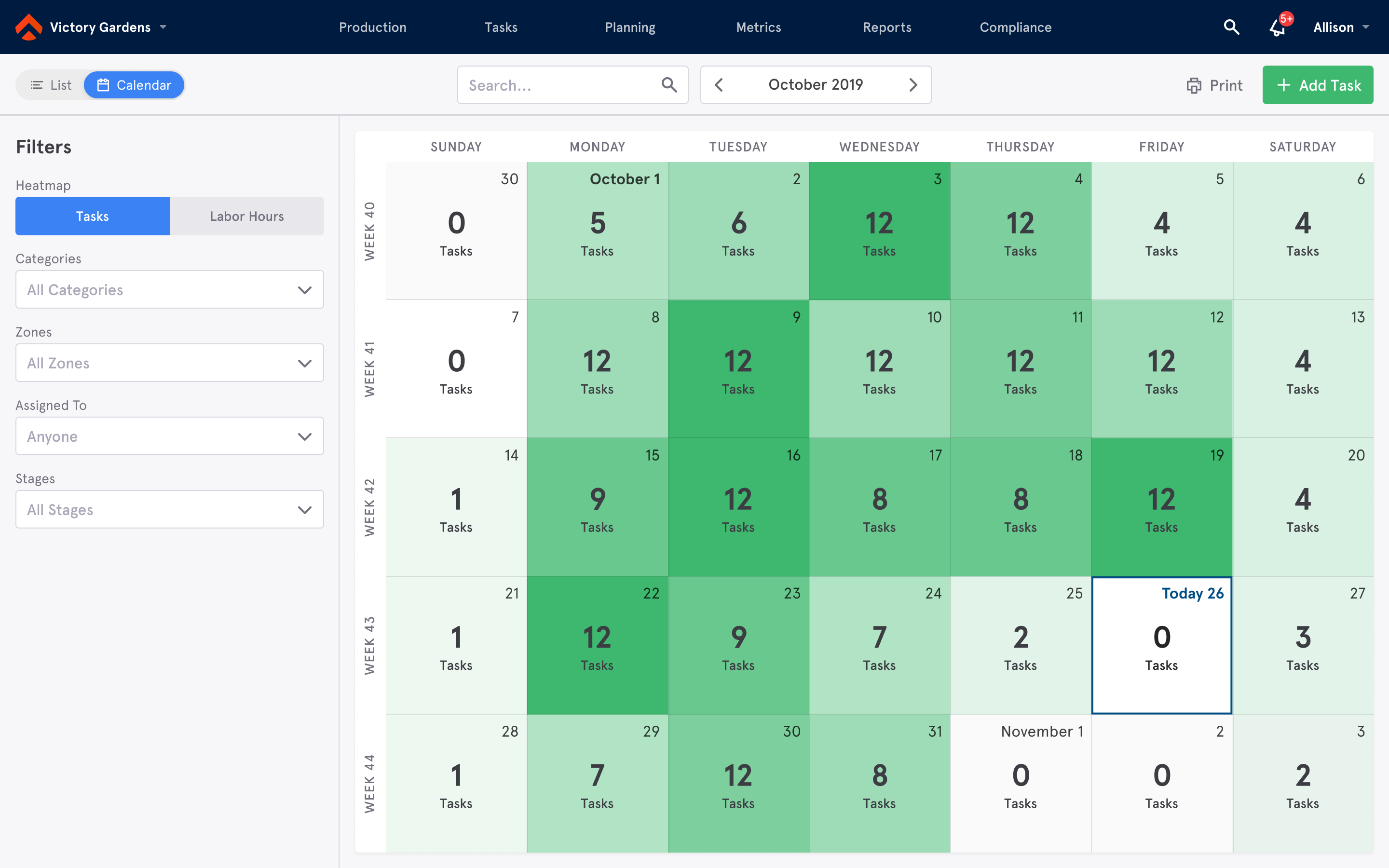
Task: Advance to next month with right arrow
Action: 912,85
